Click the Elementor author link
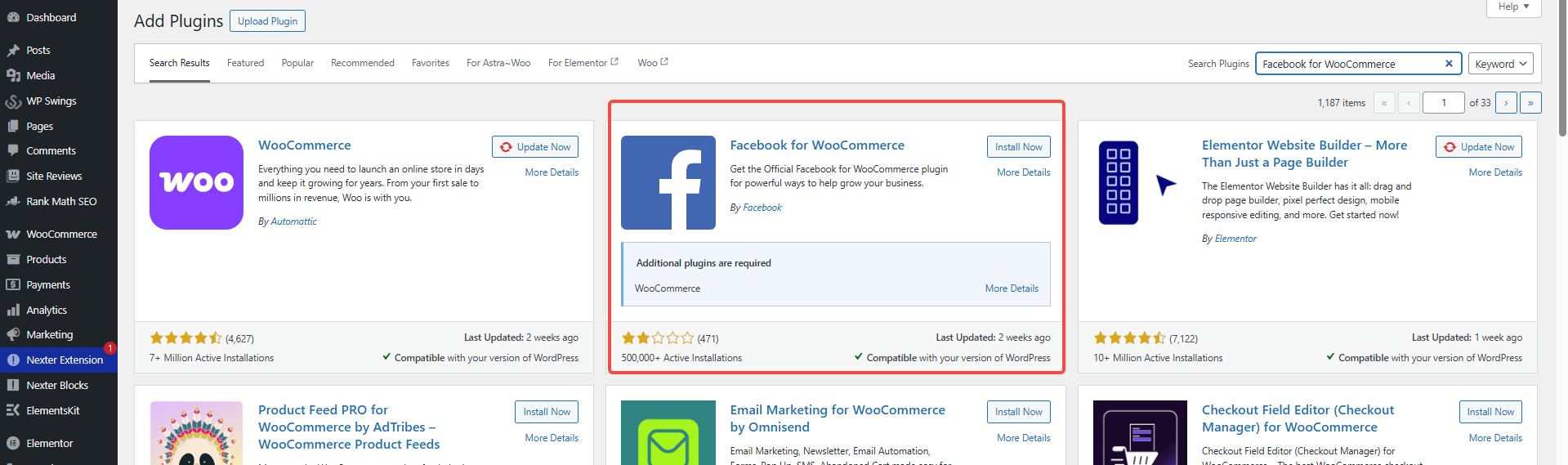Screen dimensions: 1568x465 point(1235,239)
